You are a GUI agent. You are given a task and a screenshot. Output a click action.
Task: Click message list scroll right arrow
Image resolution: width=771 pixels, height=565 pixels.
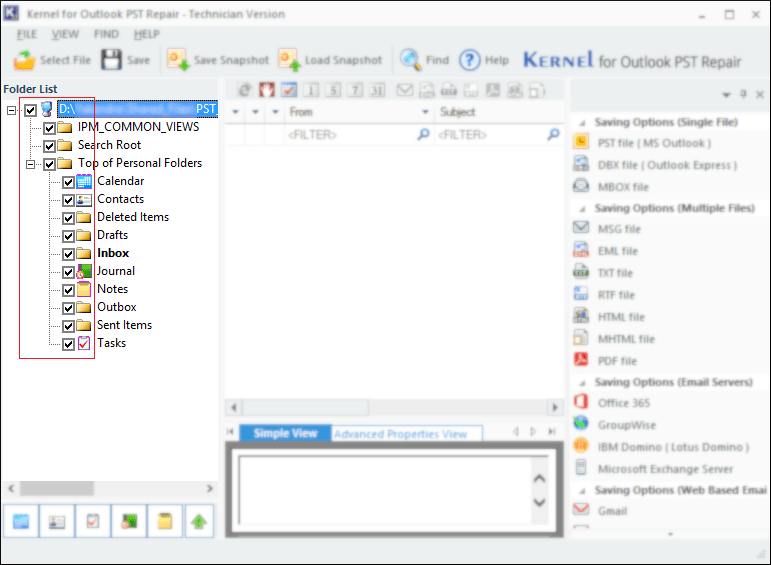pos(555,407)
